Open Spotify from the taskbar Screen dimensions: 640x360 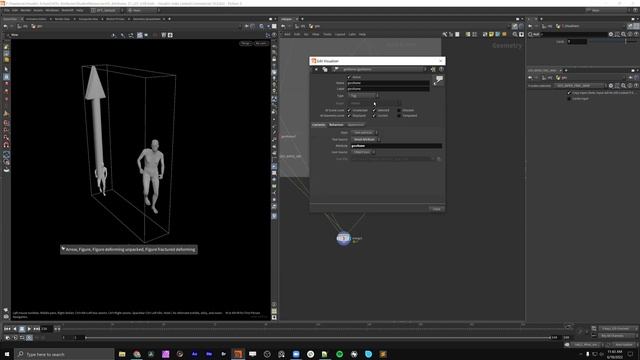[340, 354]
